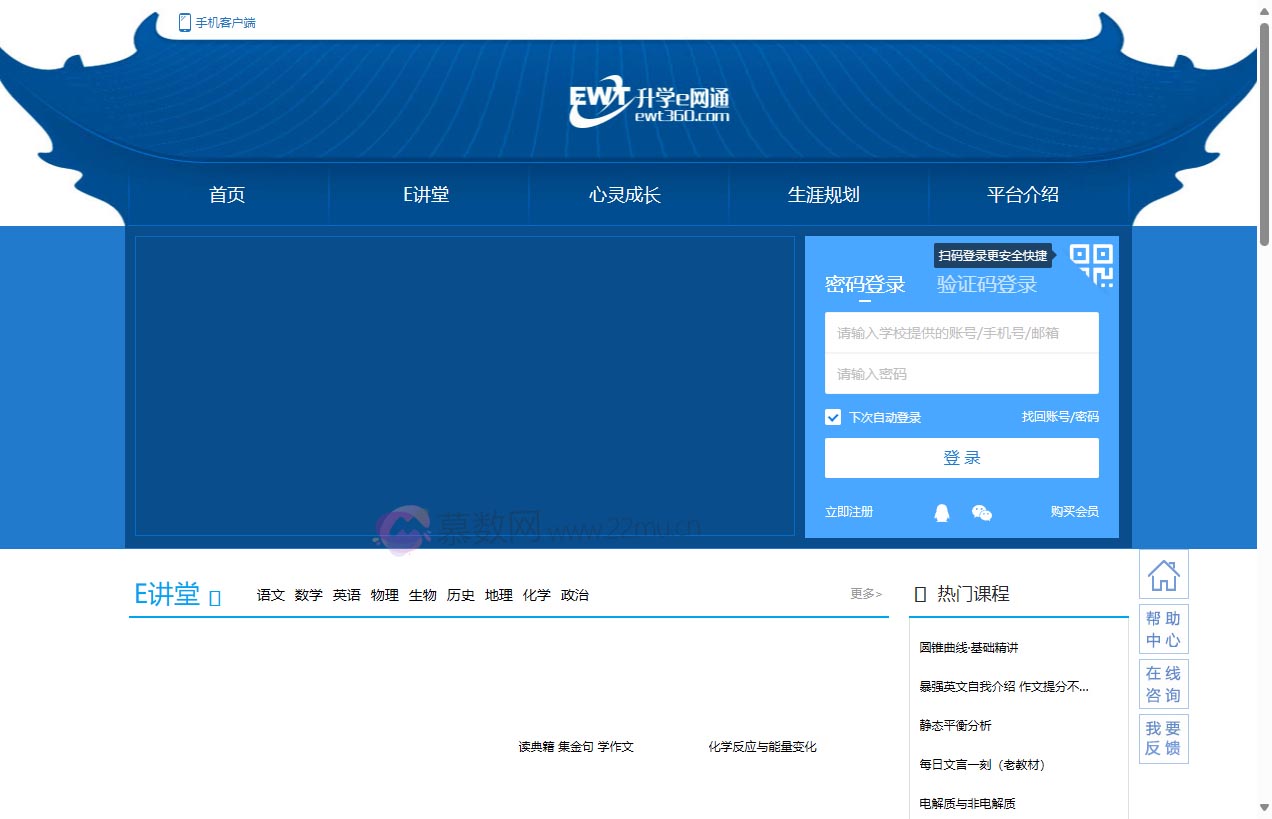
Task: Switch to the 验证码登录 login tab
Action: [988, 284]
